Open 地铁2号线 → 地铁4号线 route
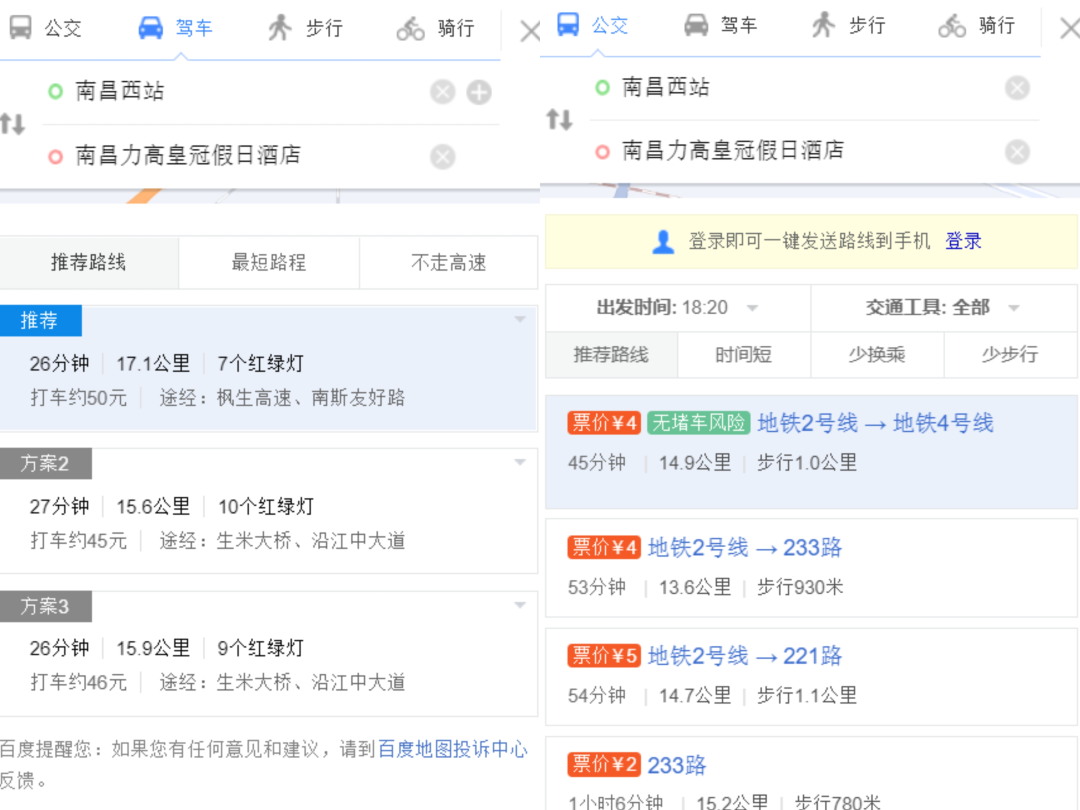 coord(875,423)
